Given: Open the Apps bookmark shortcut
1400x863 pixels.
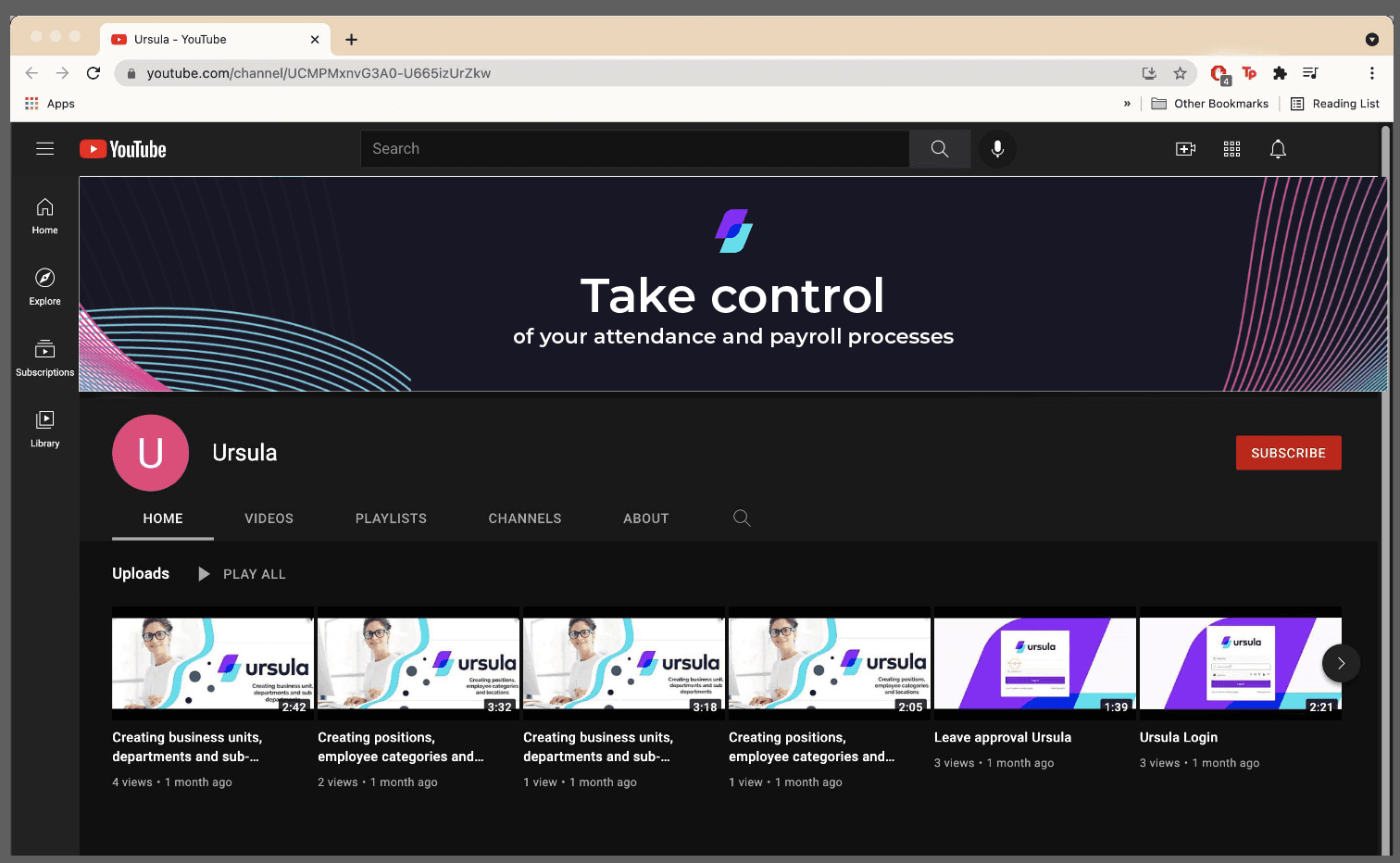Looking at the screenshot, I should point(50,104).
